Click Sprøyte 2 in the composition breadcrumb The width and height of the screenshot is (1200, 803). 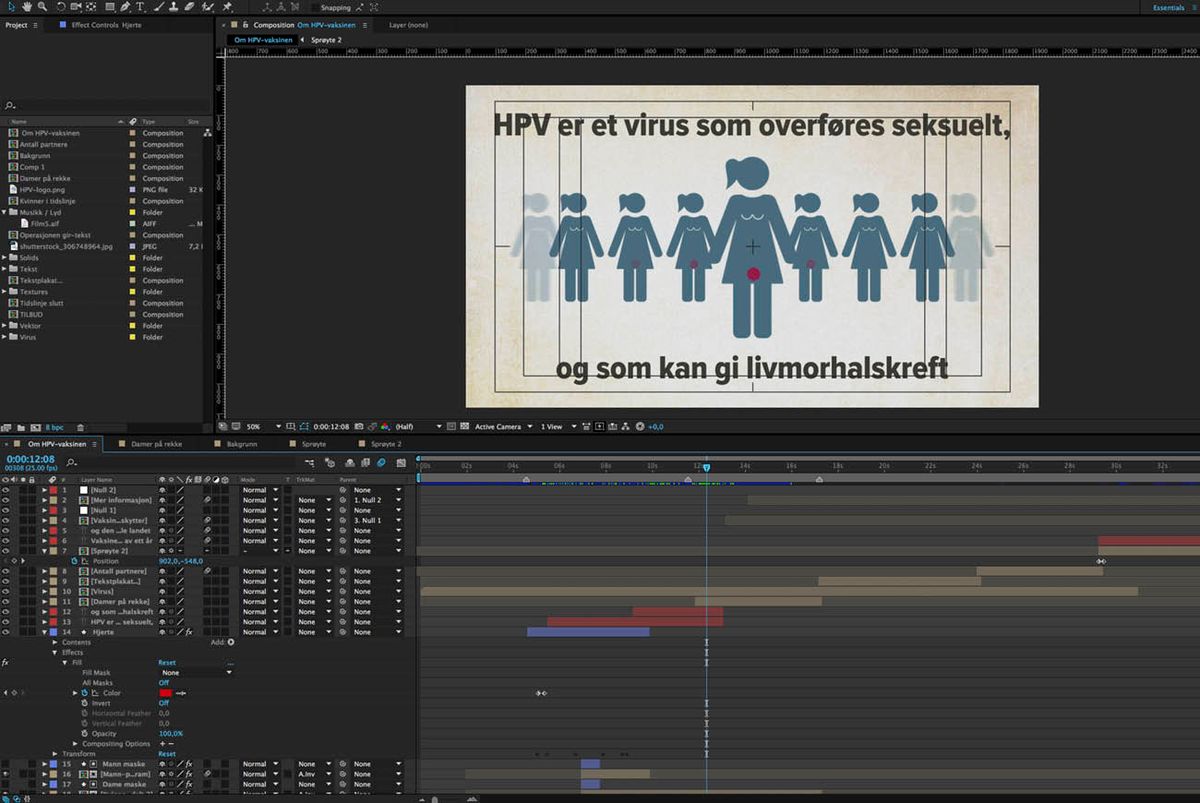(x=325, y=40)
